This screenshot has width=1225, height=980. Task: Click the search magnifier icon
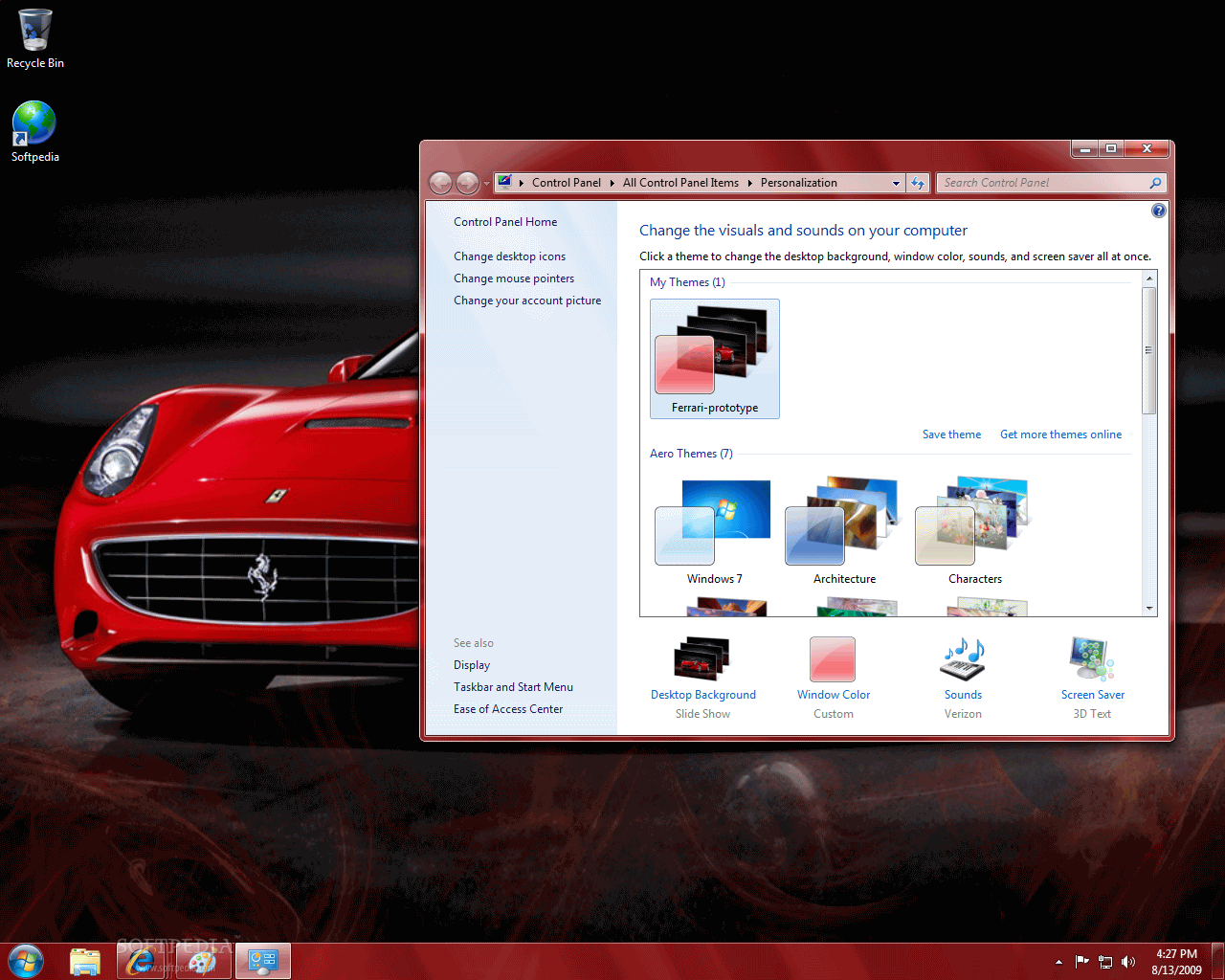click(1155, 183)
